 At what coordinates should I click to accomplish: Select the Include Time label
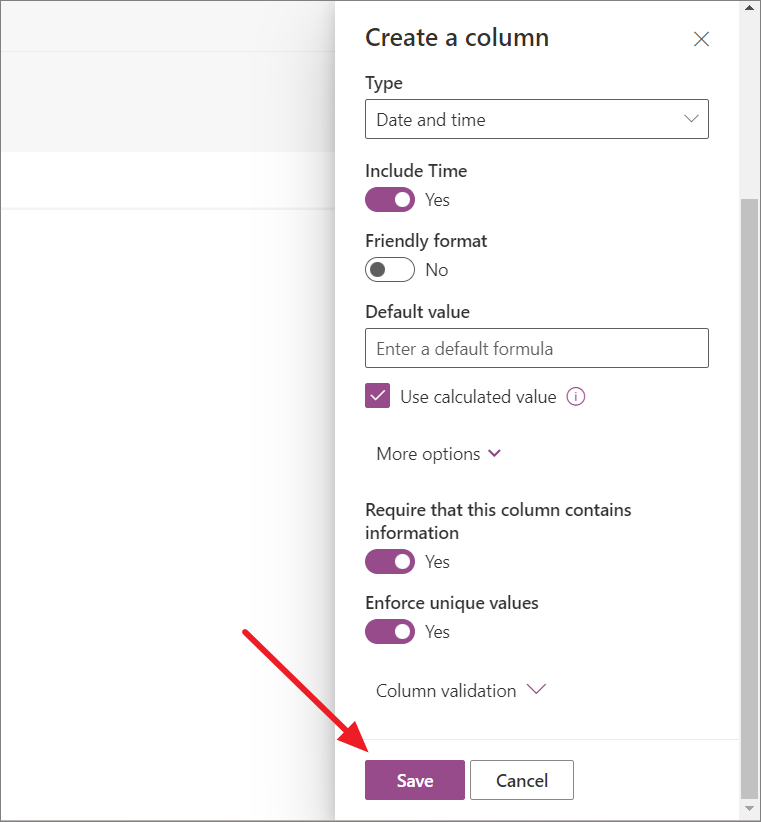(x=416, y=170)
